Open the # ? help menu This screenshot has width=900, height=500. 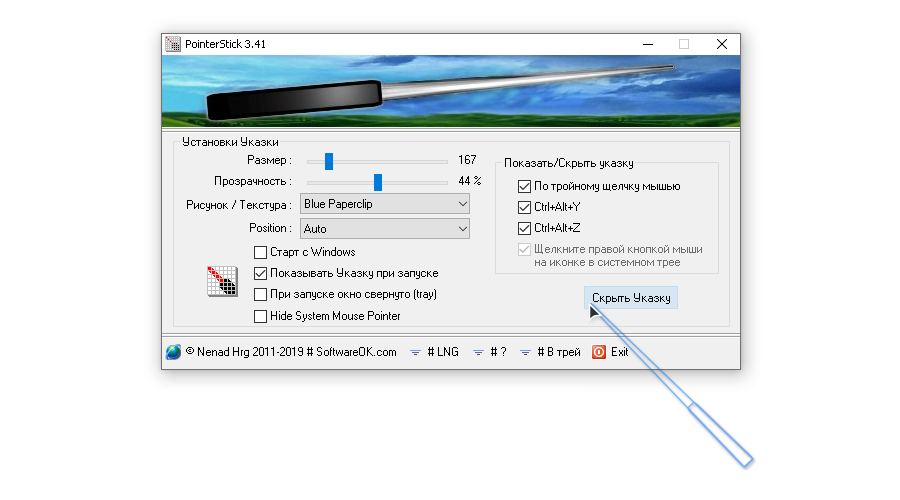[490, 352]
